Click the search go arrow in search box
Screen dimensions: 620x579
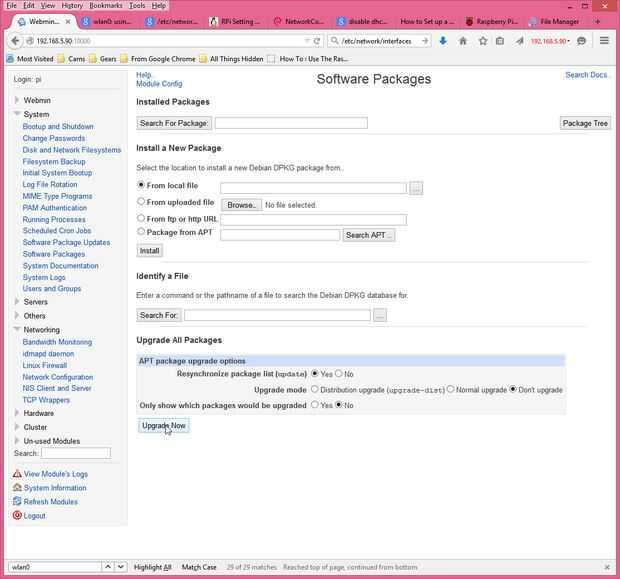[x=425, y=41]
